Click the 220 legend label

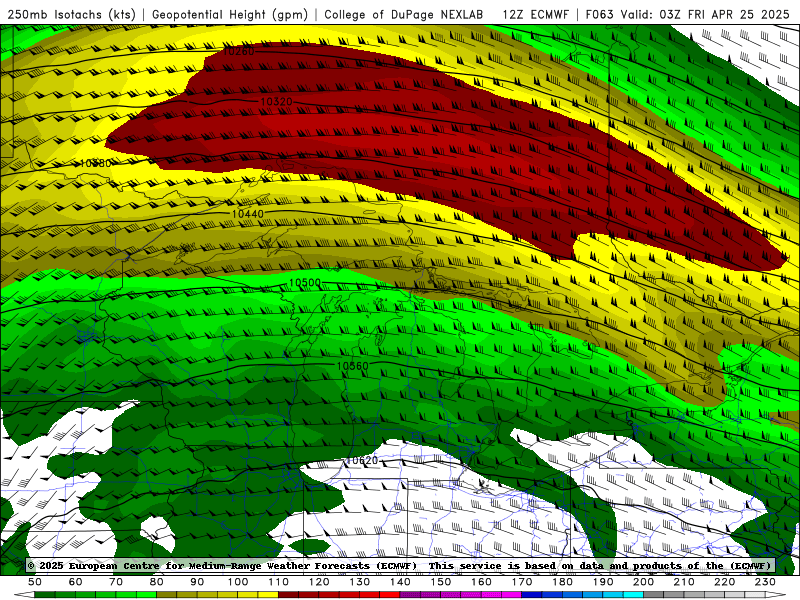tap(724, 582)
